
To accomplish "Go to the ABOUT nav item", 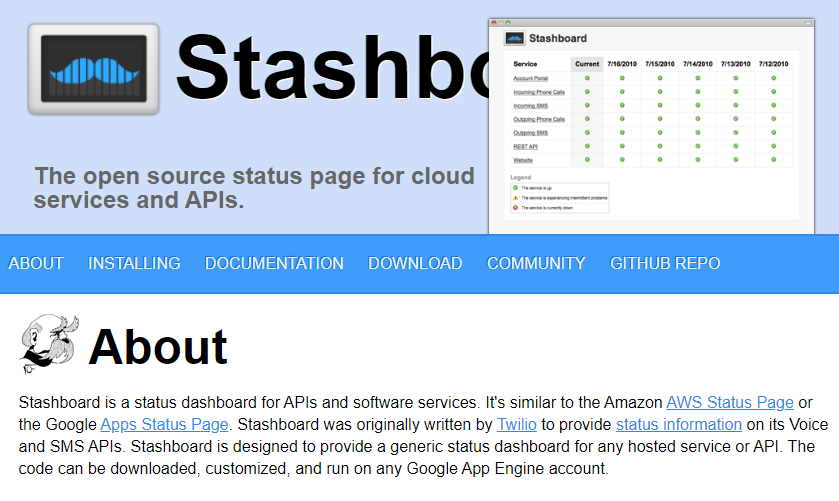I will (36, 263).
